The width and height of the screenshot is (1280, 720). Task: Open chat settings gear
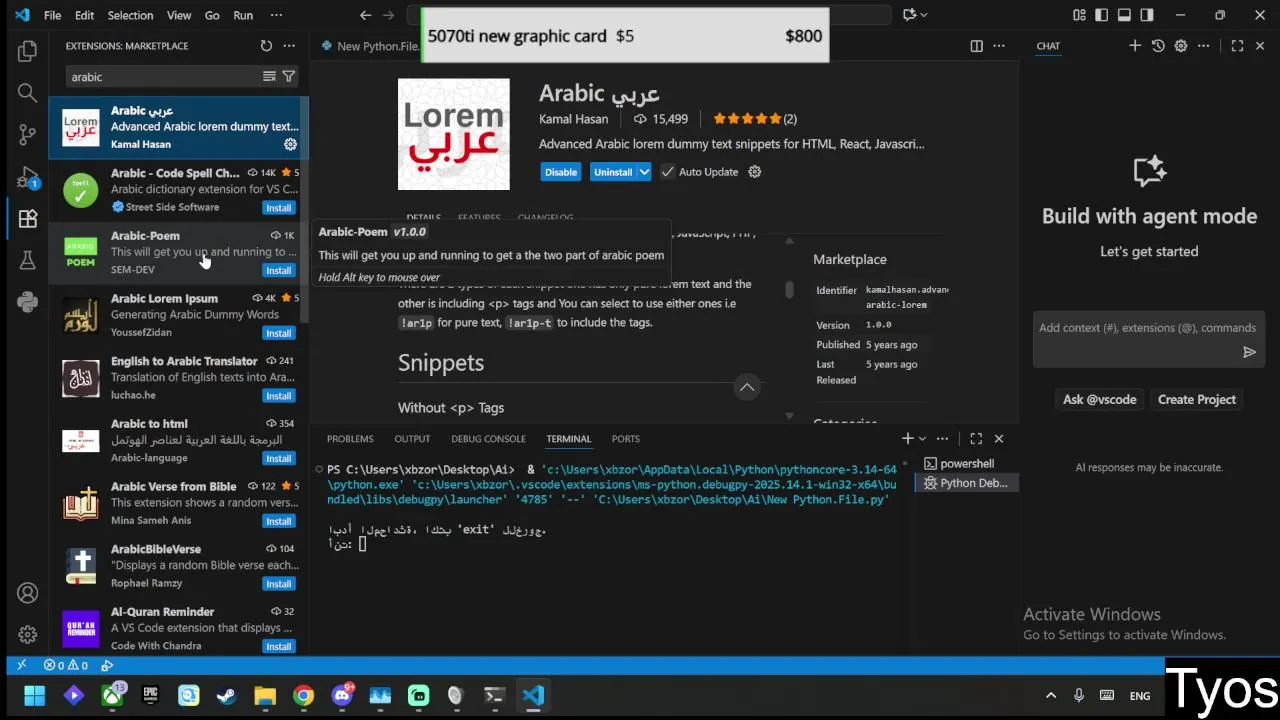(x=1181, y=46)
